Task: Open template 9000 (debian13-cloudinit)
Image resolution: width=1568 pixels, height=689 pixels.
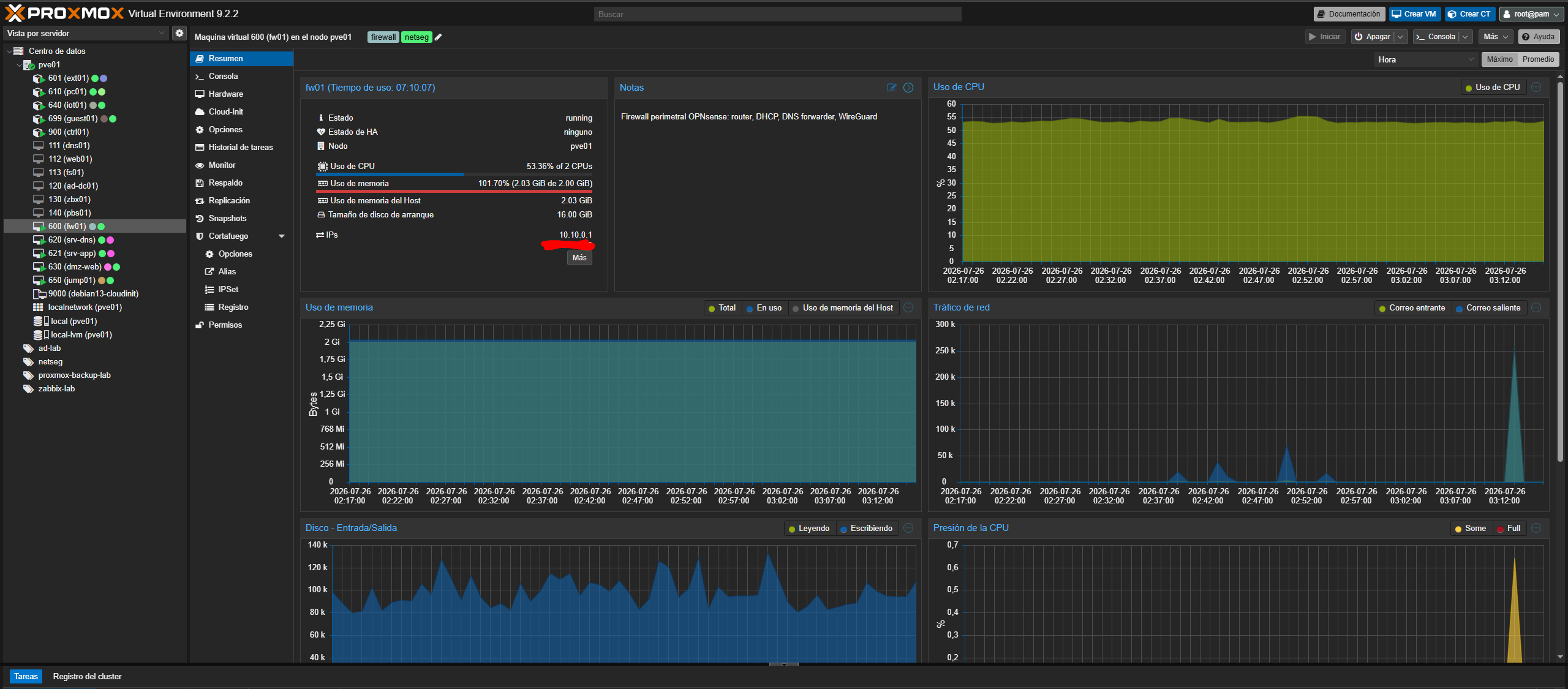Action: 93,293
